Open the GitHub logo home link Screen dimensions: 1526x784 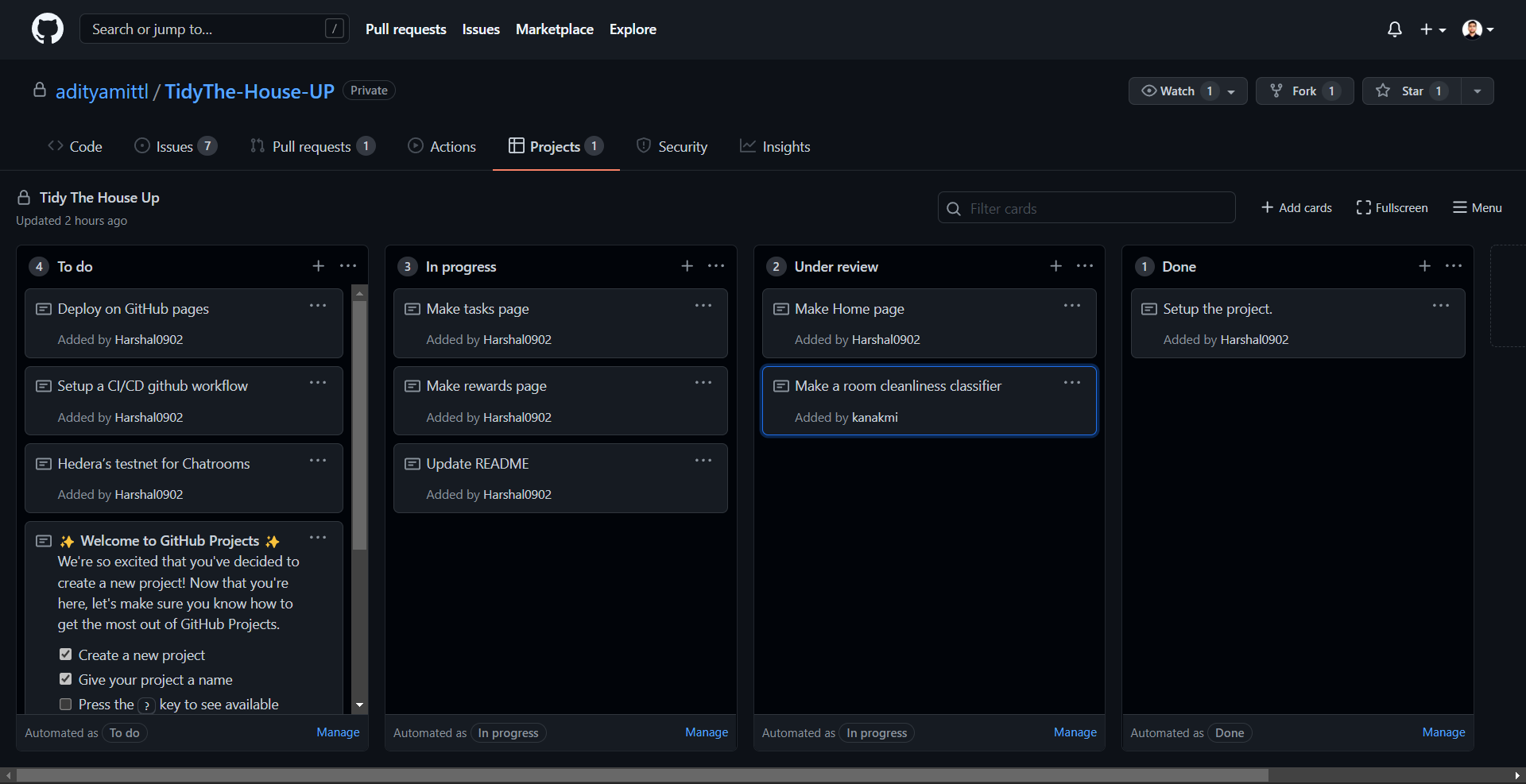pos(48,29)
